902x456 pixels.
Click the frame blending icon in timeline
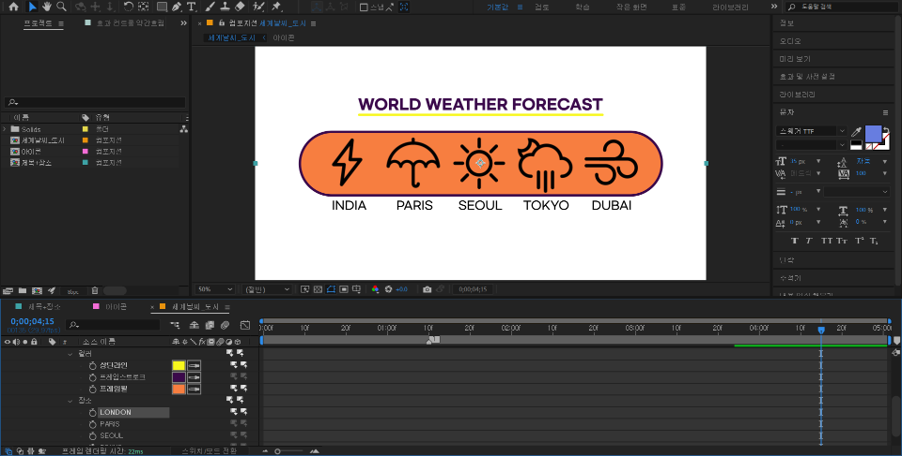coord(209,325)
